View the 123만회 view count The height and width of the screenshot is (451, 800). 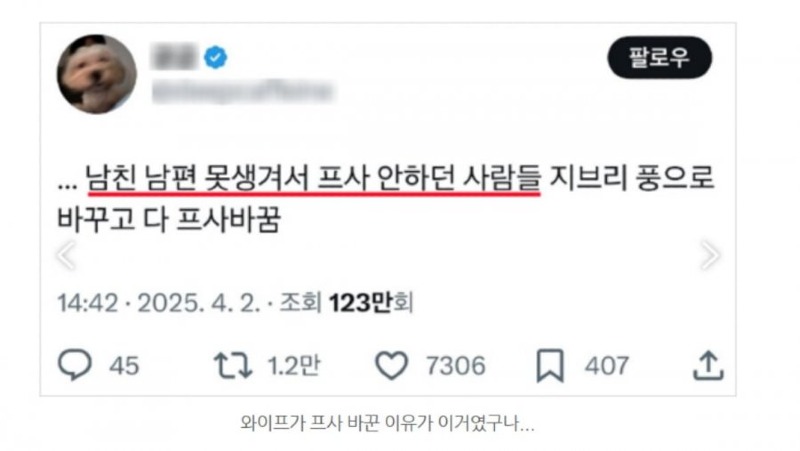tap(371, 303)
